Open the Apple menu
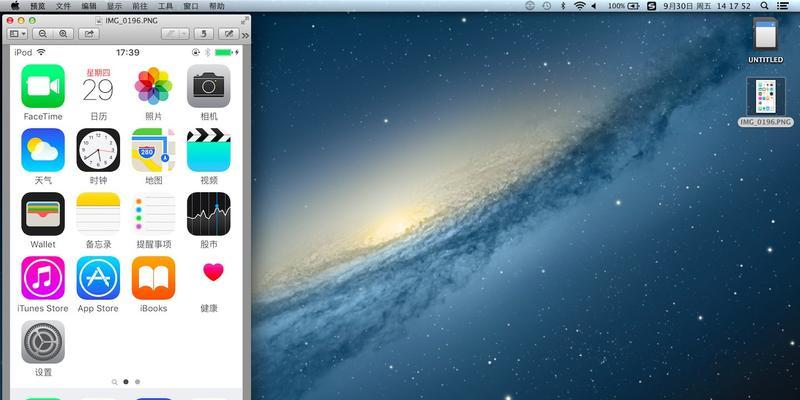800x400 pixels. click(x=14, y=6)
